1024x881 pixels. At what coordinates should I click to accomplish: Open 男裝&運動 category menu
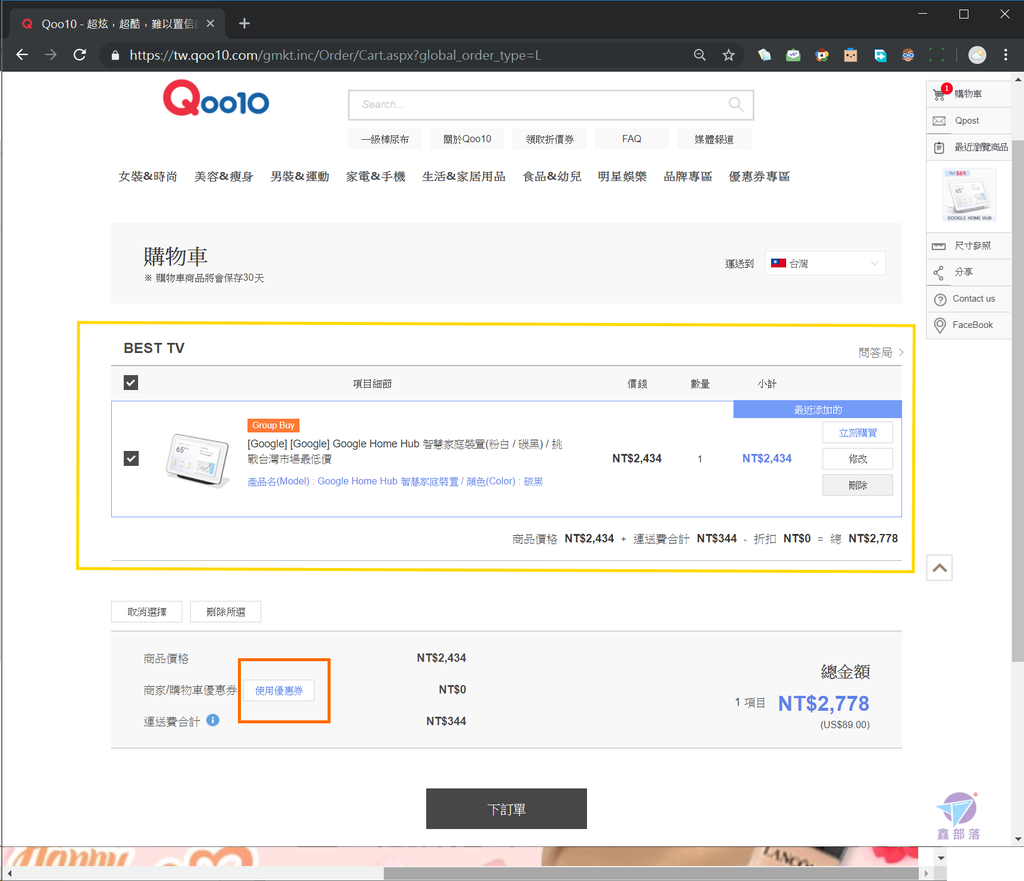pyautogui.click(x=300, y=176)
